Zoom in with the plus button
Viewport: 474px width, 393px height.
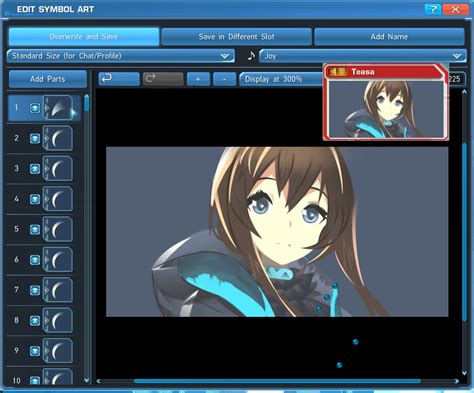pyautogui.click(x=198, y=79)
